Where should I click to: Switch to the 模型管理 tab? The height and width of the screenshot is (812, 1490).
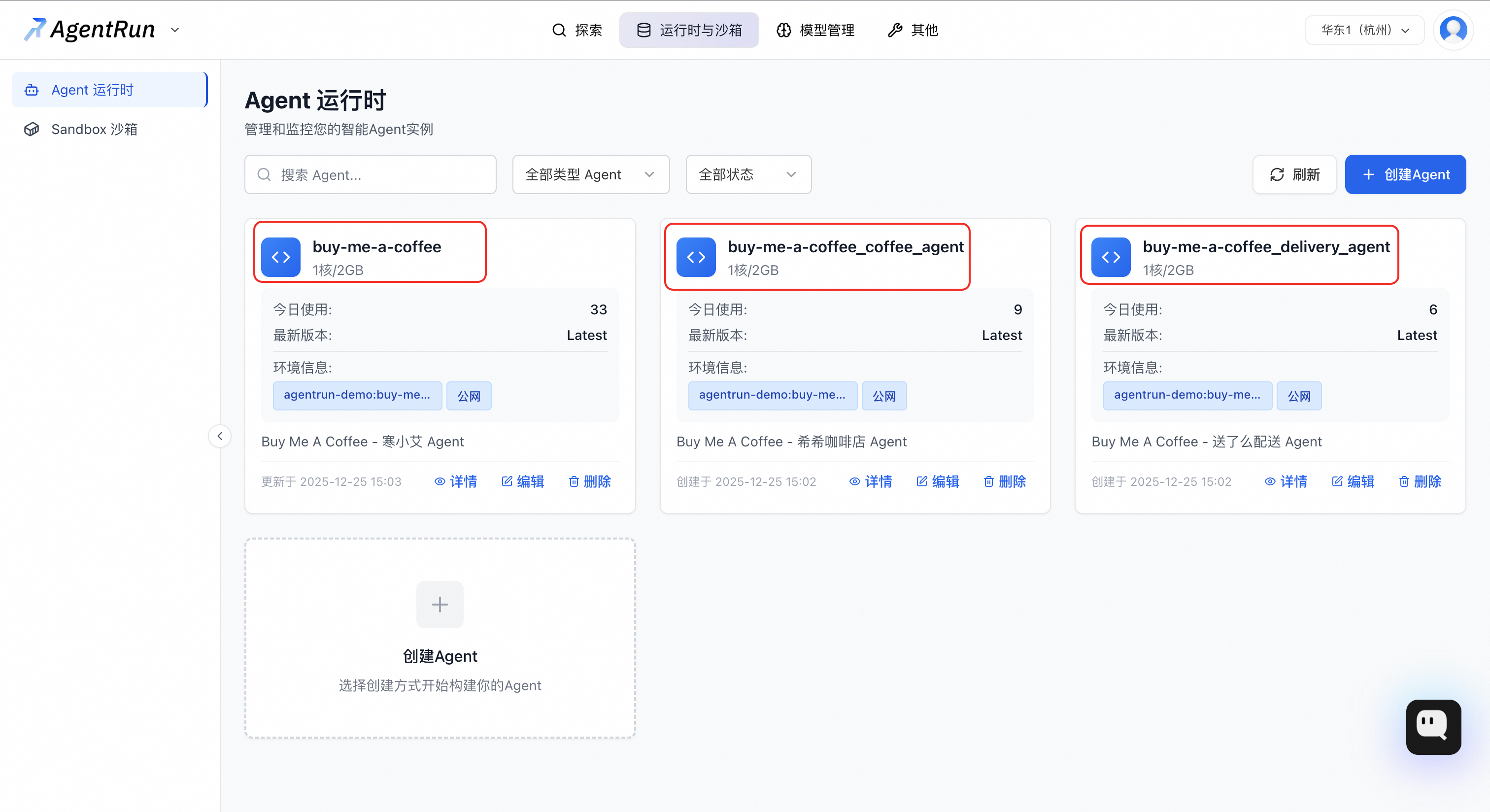815,30
